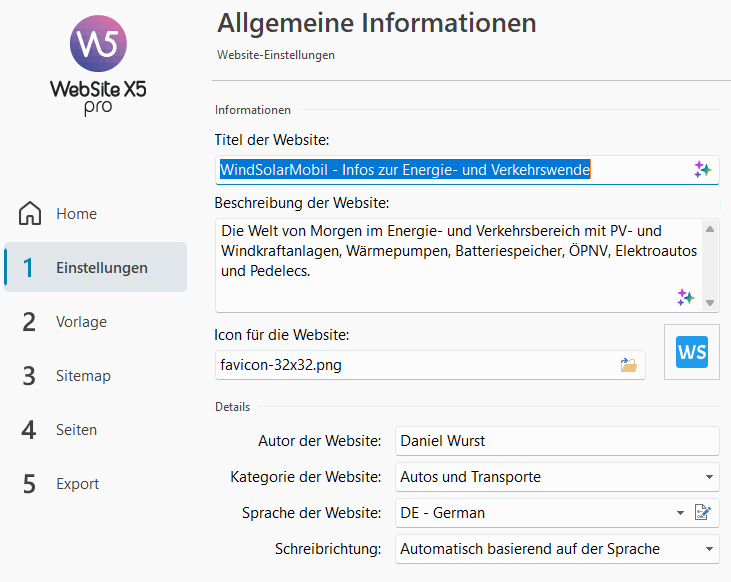
Task: Click the Titel der Website text field
Action: 467,170
